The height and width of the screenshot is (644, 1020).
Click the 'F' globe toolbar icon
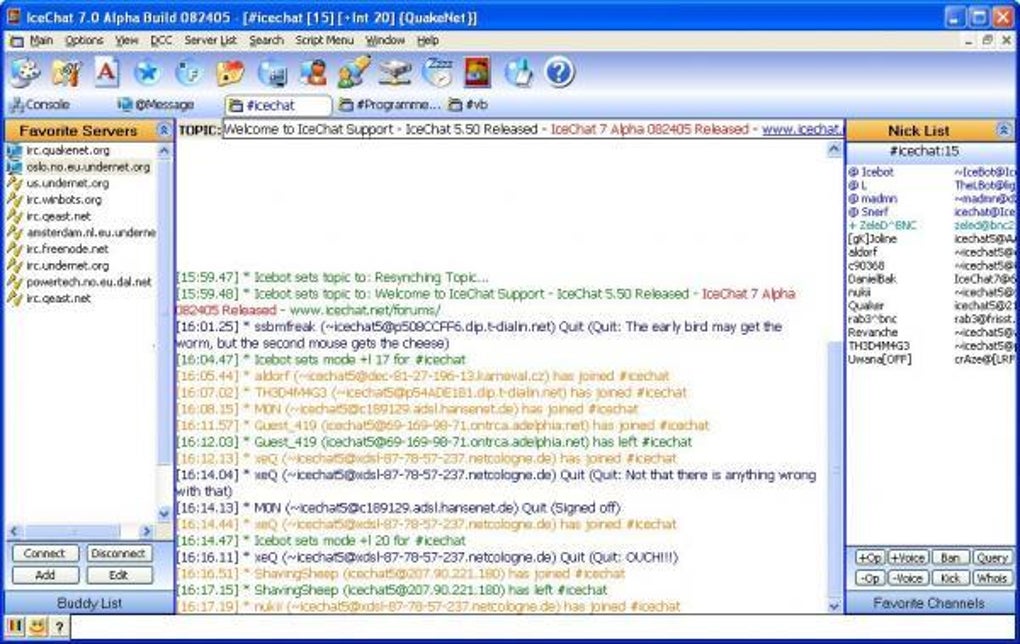pos(189,72)
